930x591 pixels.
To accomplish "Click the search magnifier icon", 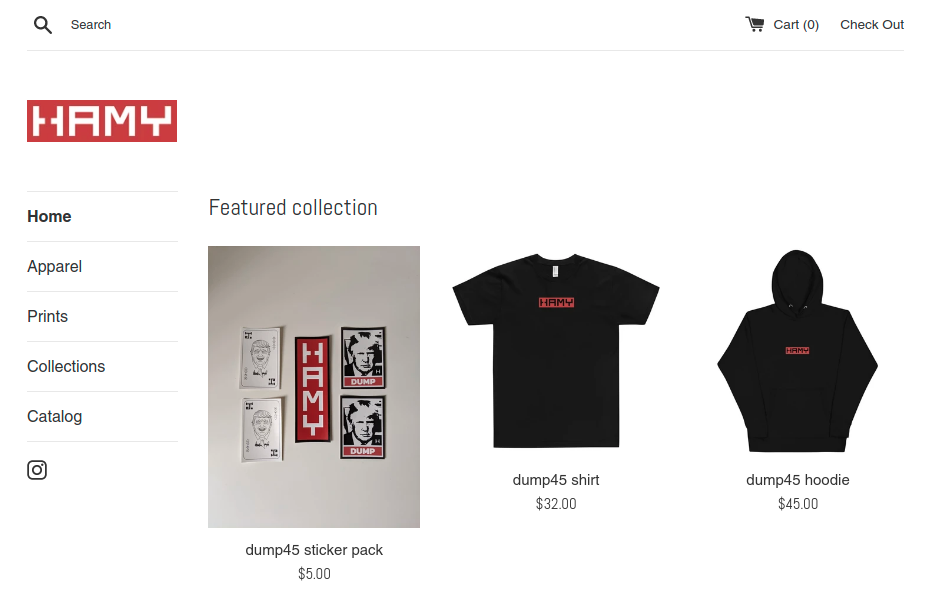I will [43, 25].
